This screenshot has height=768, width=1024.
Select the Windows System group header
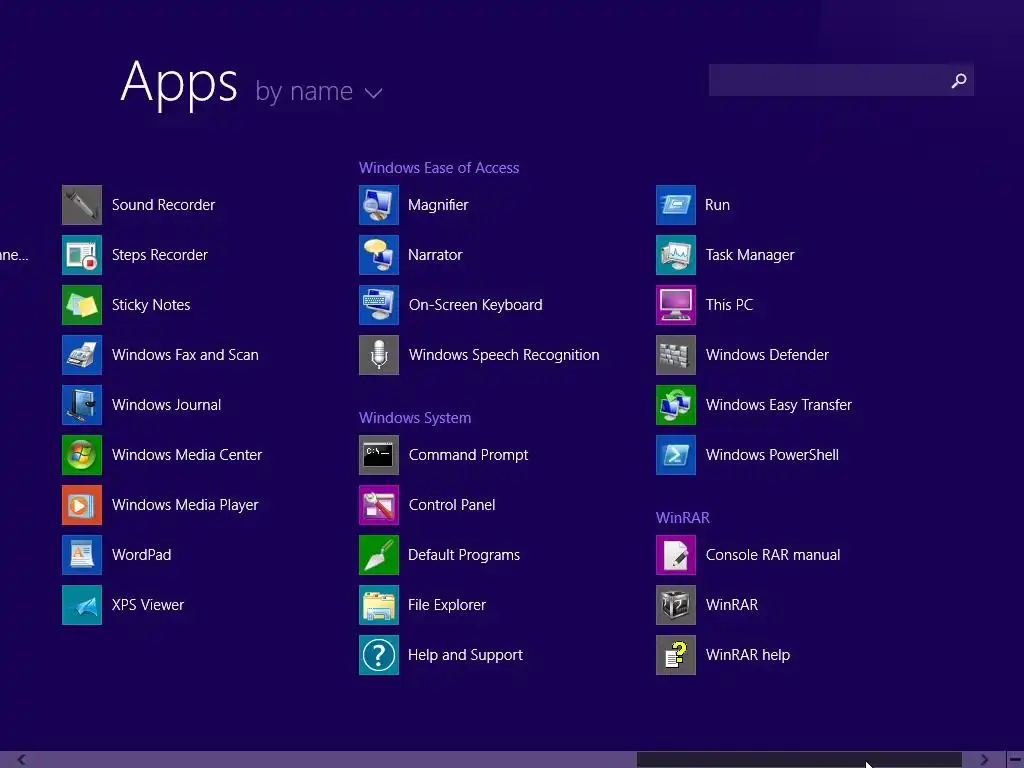click(x=415, y=418)
